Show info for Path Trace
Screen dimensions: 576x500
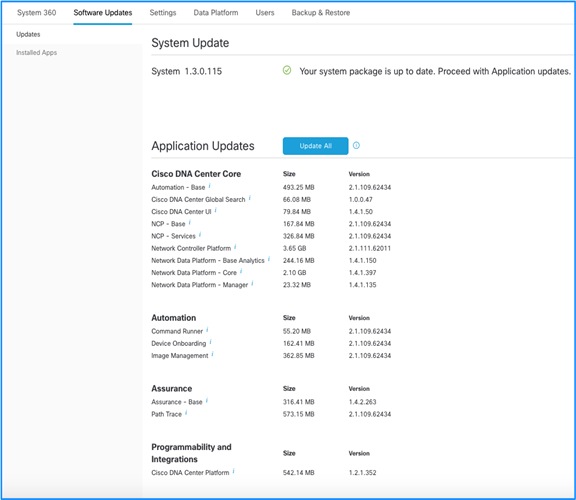tap(186, 413)
